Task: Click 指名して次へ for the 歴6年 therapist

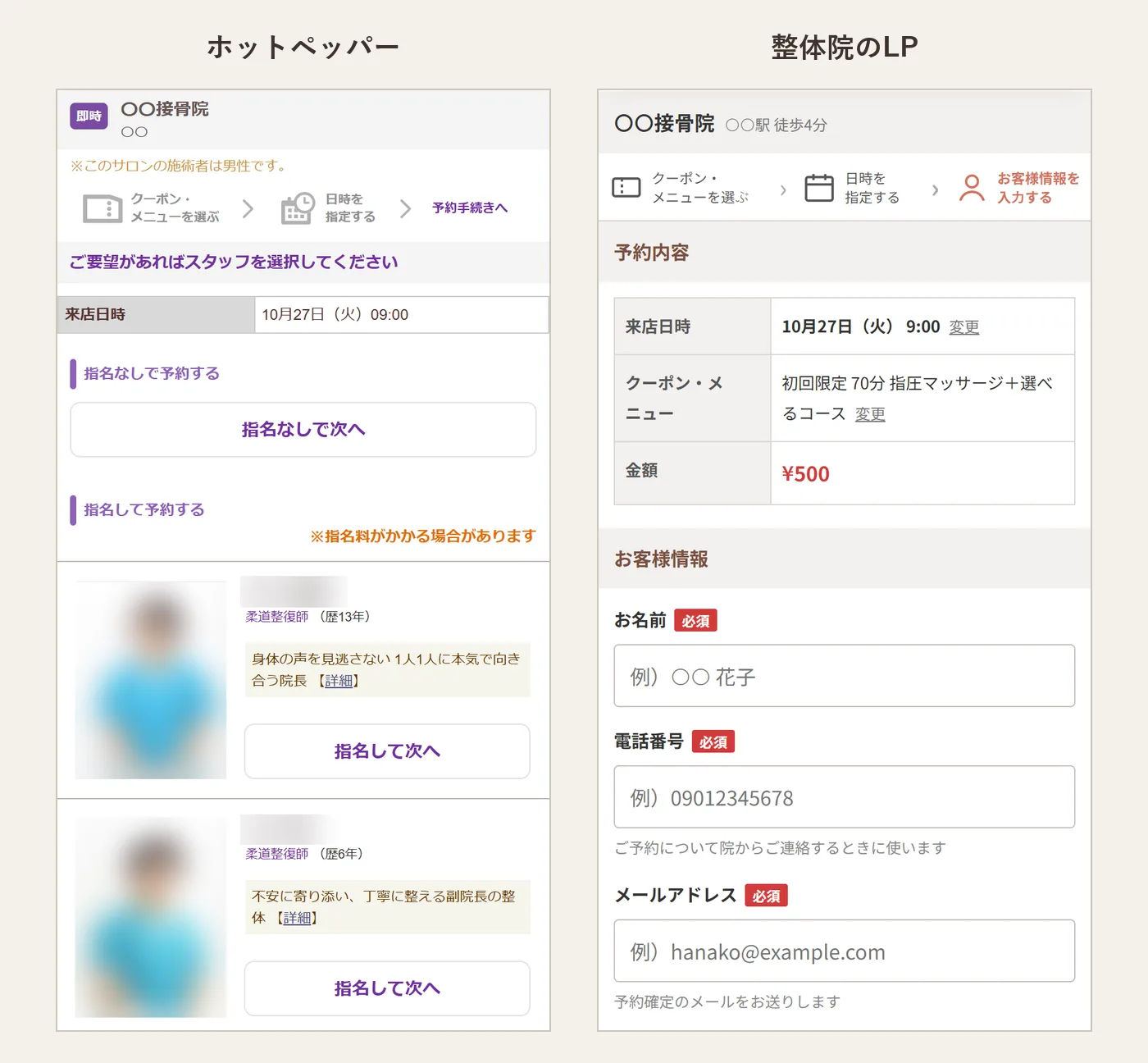Action: [387, 988]
